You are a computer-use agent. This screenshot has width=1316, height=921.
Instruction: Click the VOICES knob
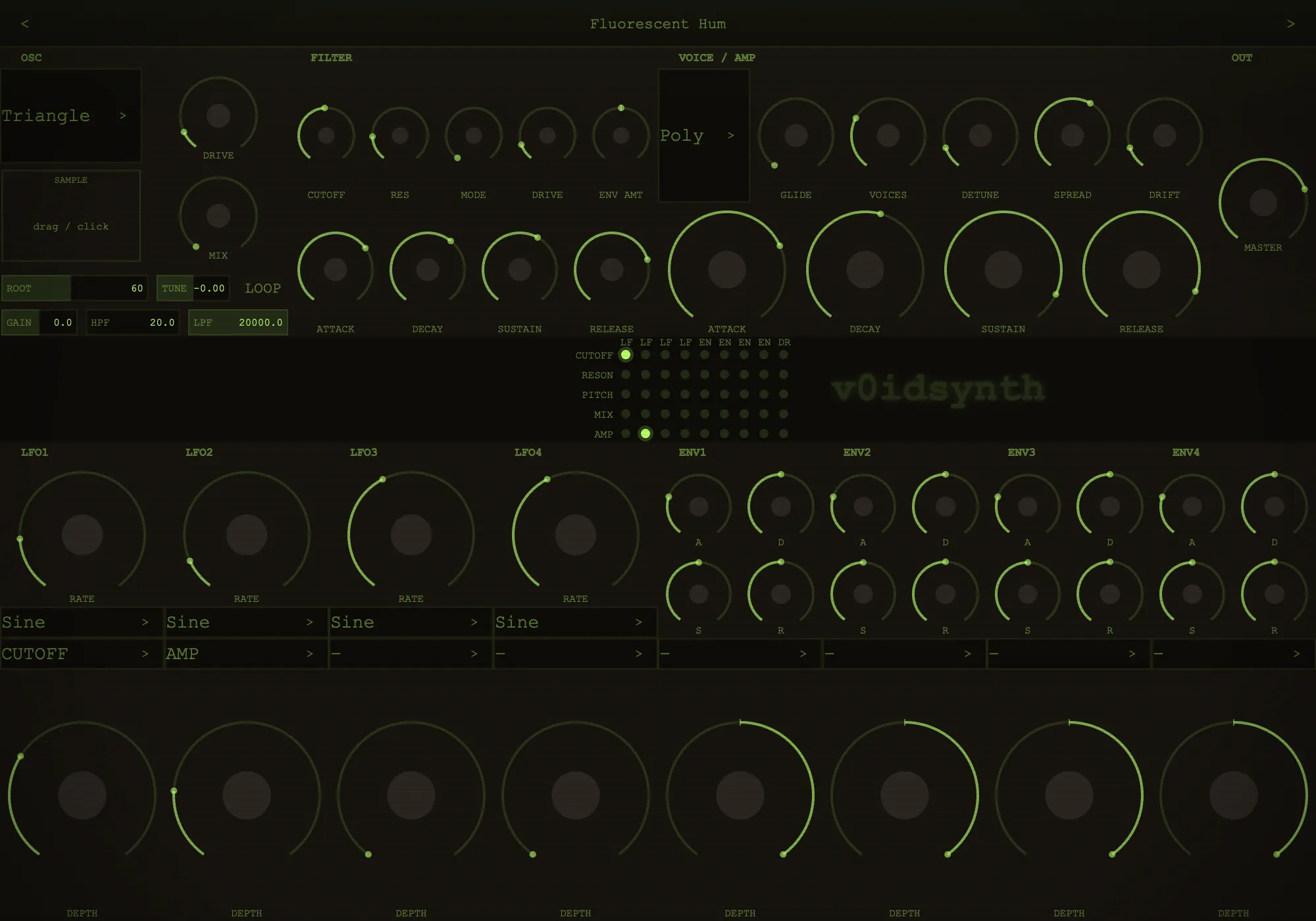pyautogui.click(x=888, y=136)
